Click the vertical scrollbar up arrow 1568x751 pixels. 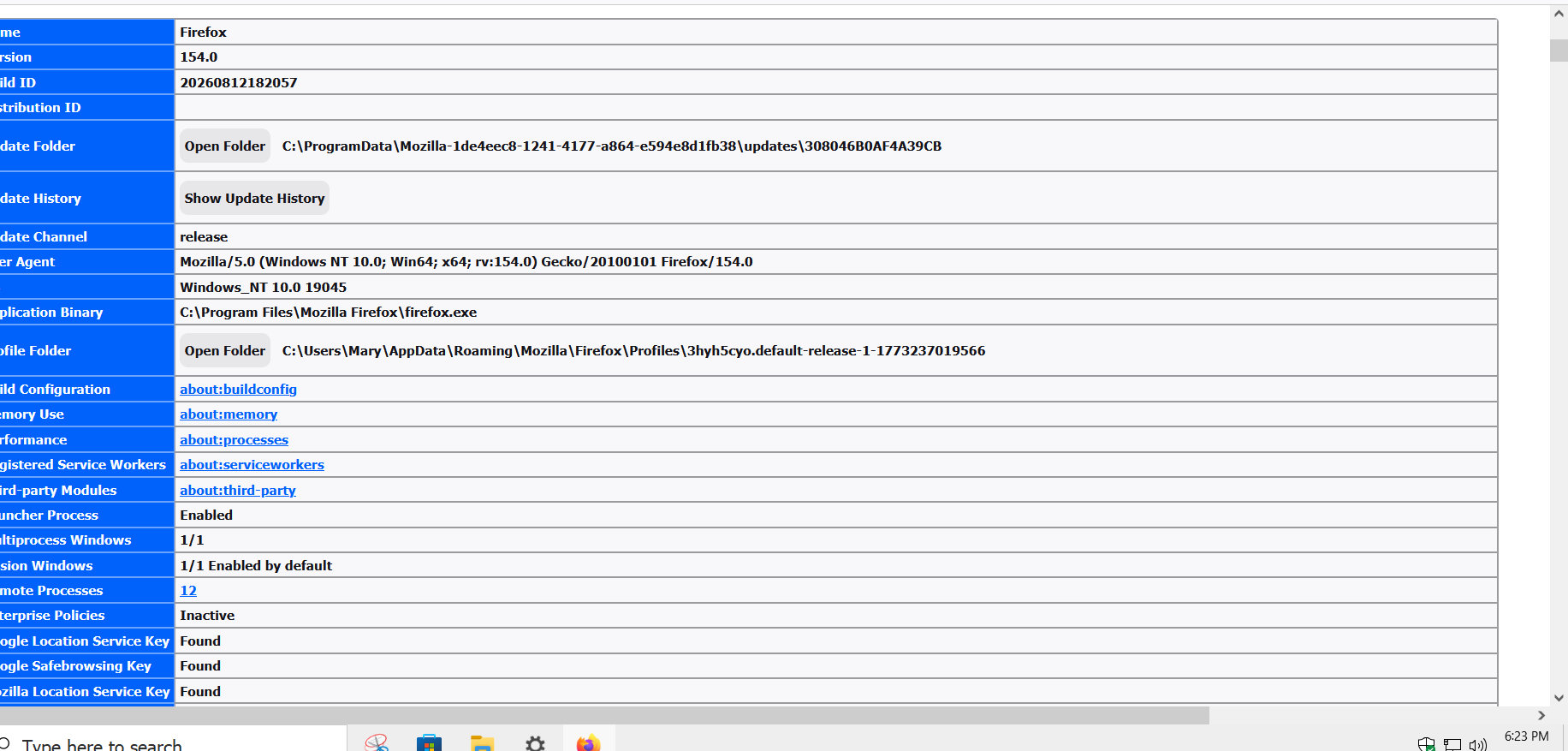click(x=1559, y=13)
